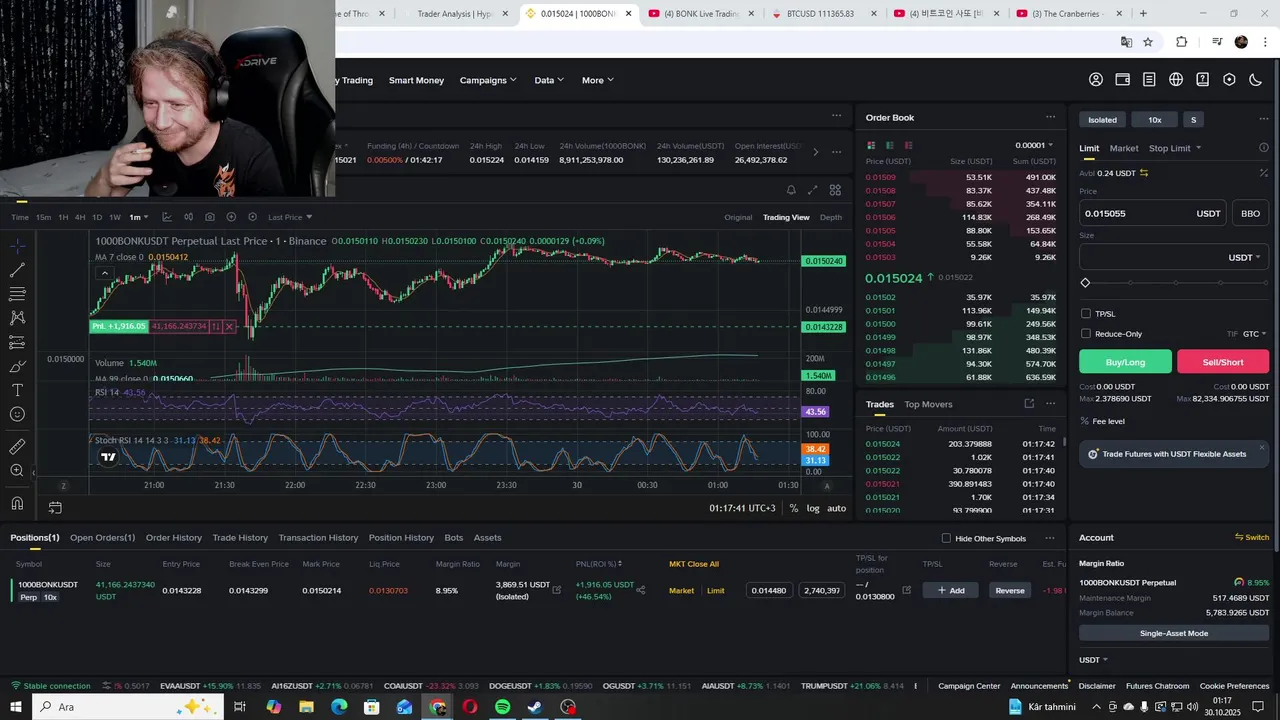Pop out the Trades panel
This screenshot has width=1280, height=720.
point(1029,404)
